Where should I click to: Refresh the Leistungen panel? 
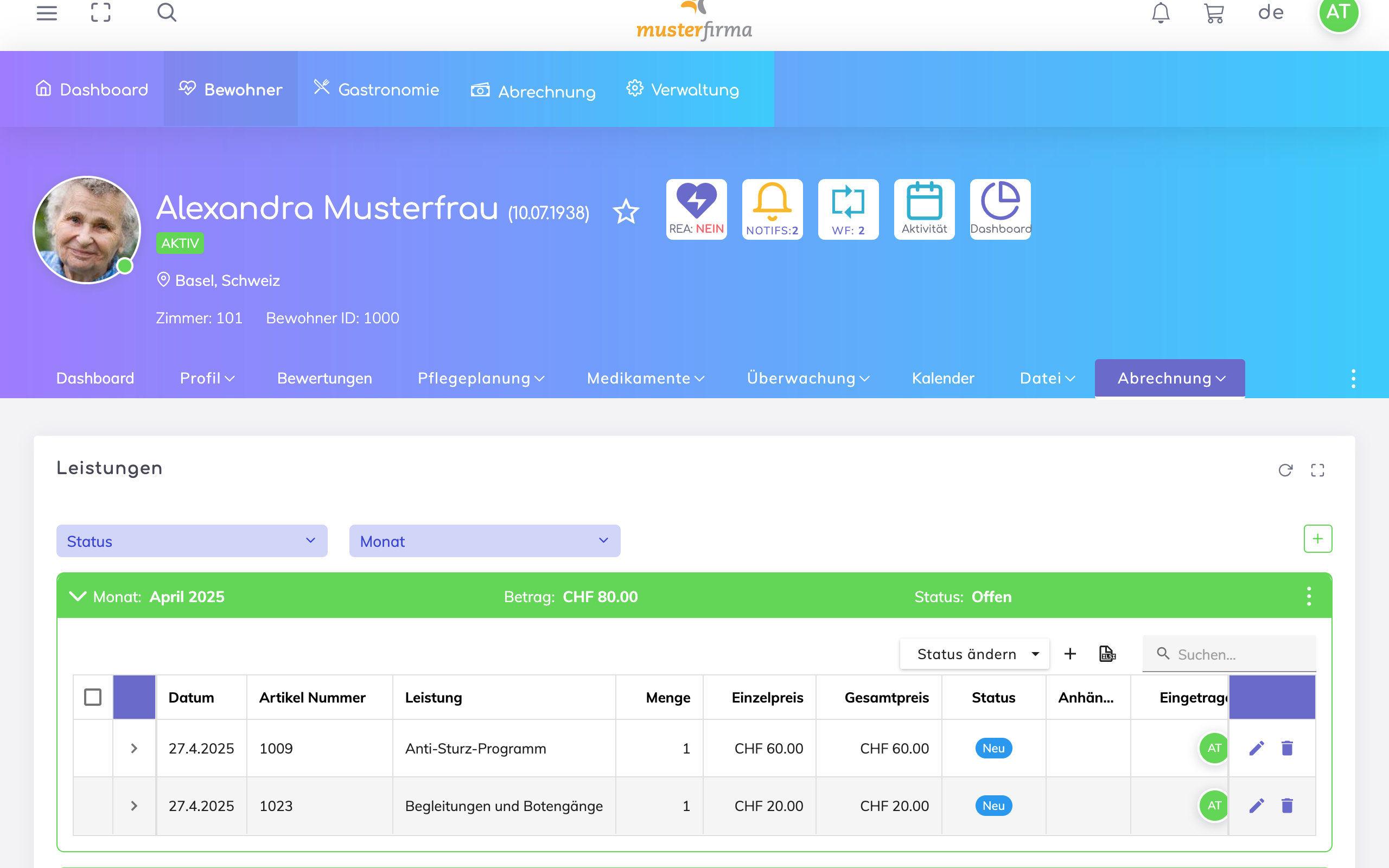pos(1285,470)
